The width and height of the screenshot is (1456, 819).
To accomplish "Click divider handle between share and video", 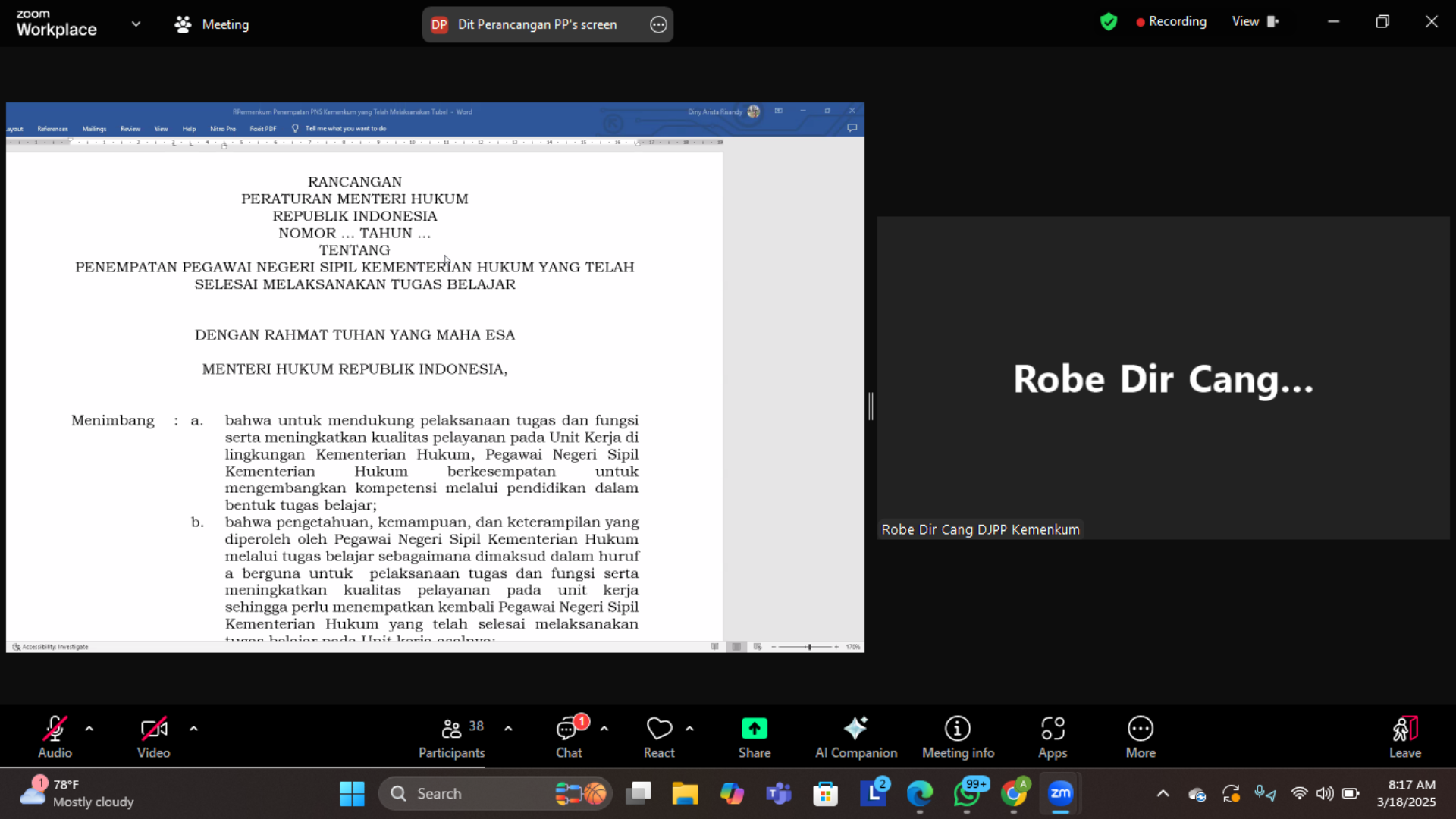I will tap(871, 406).
